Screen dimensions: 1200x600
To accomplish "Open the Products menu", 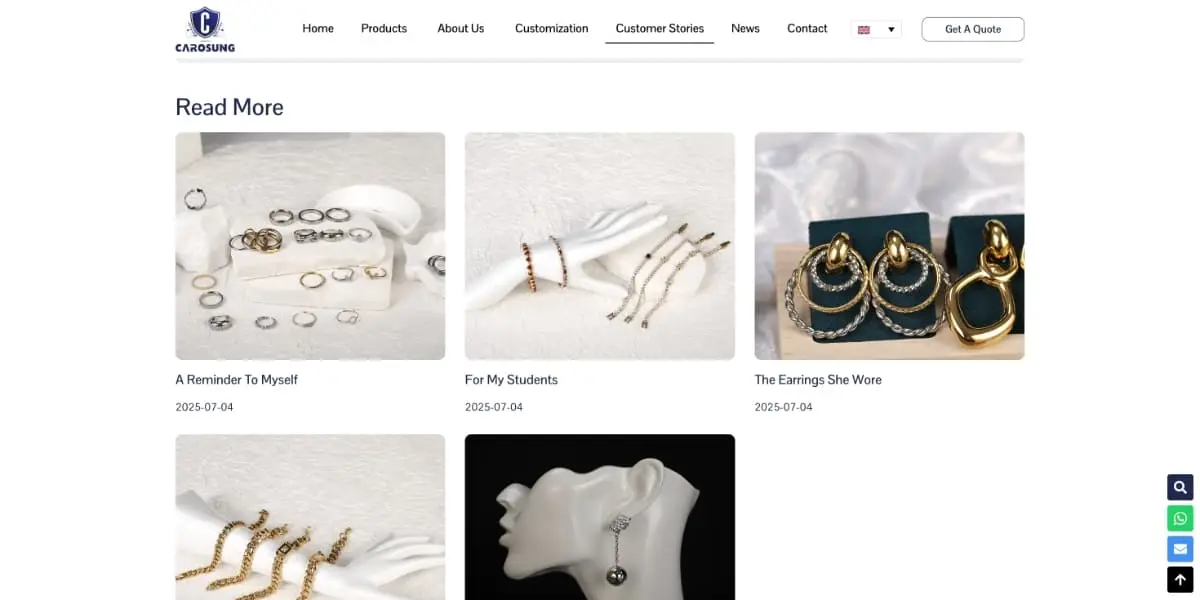I will click(384, 28).
